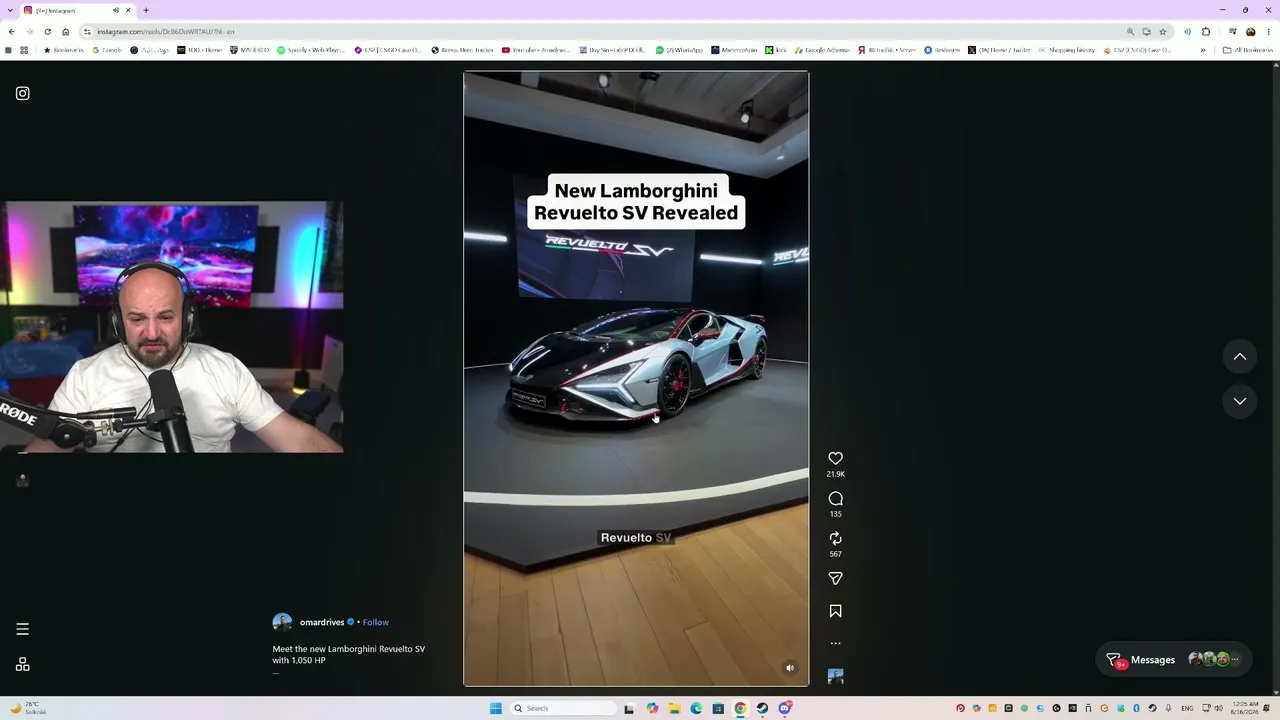Viewport: 1280px width, 720px height.
Task: Open the browser home page
Action: point(66,32)
